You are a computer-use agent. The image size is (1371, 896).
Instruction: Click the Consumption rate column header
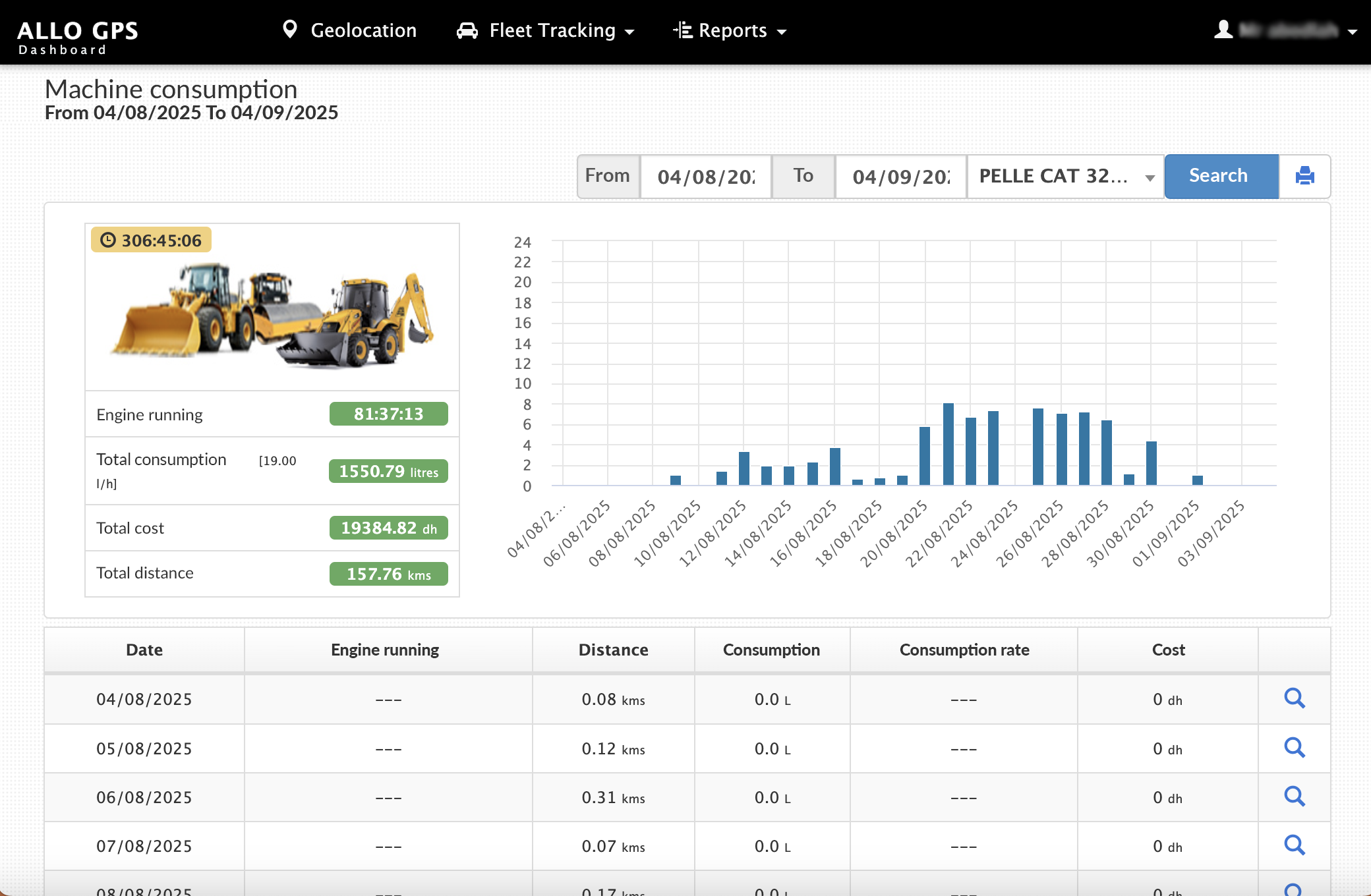point(964,650)
